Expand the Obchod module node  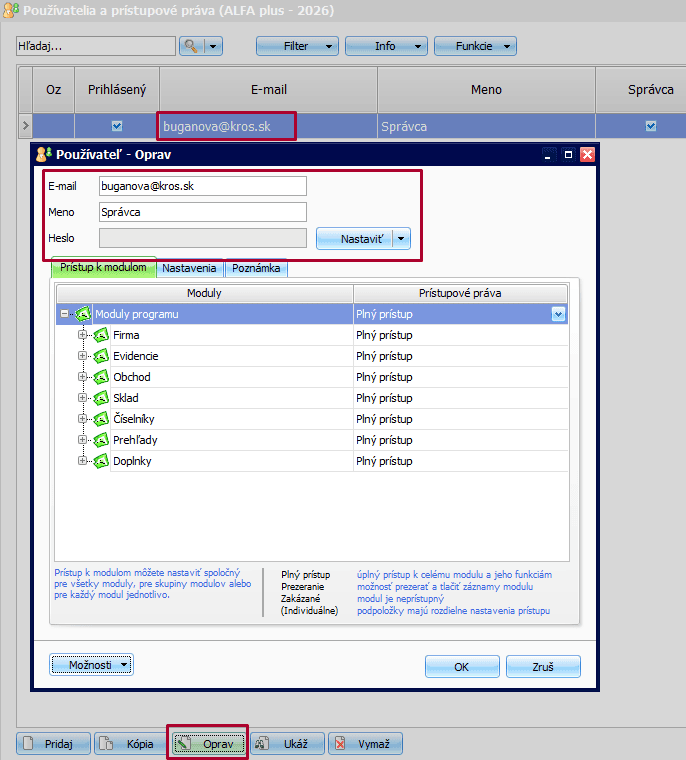[x=82, y=377]
